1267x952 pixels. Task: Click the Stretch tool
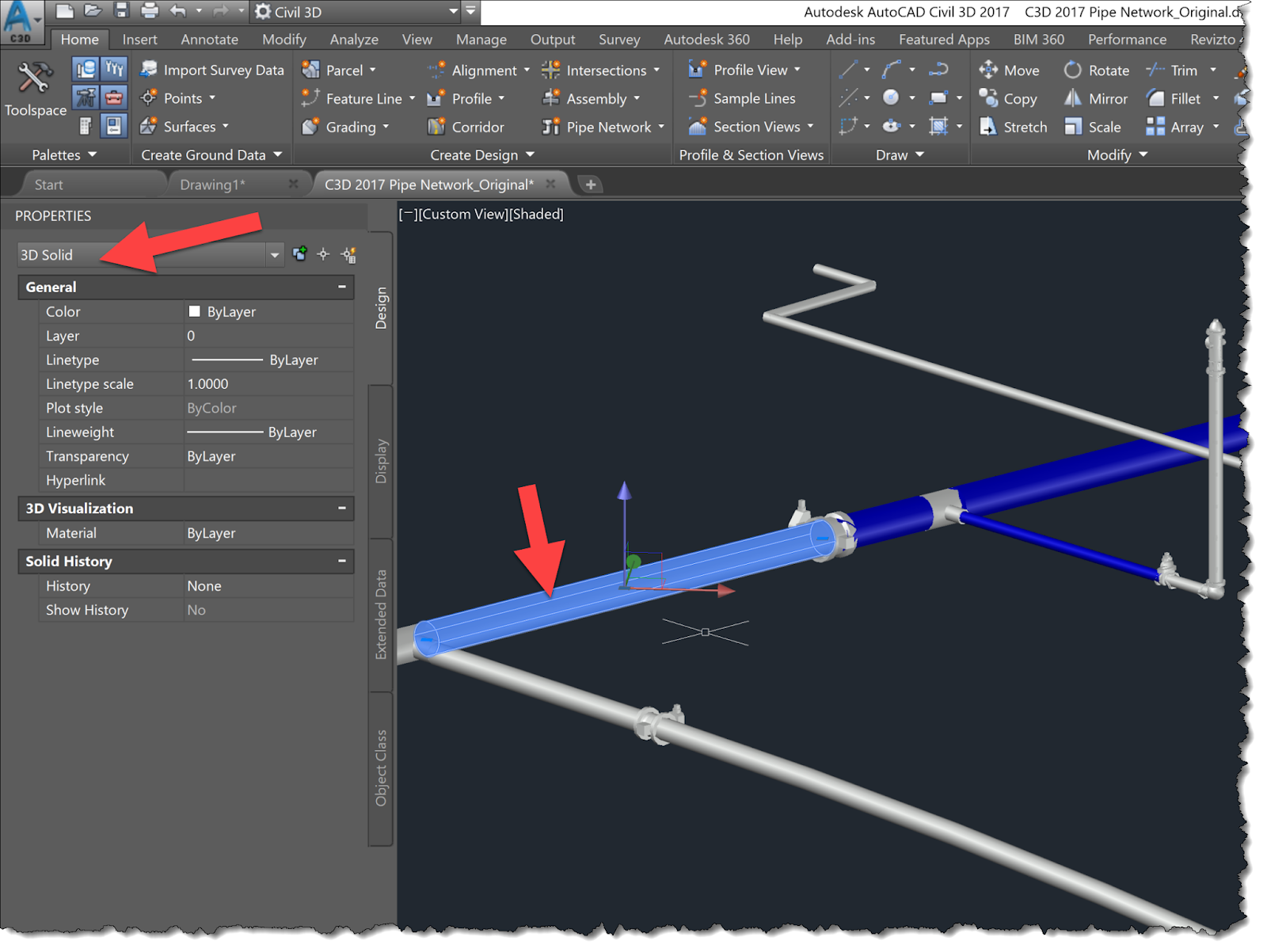pos(1013,127)
